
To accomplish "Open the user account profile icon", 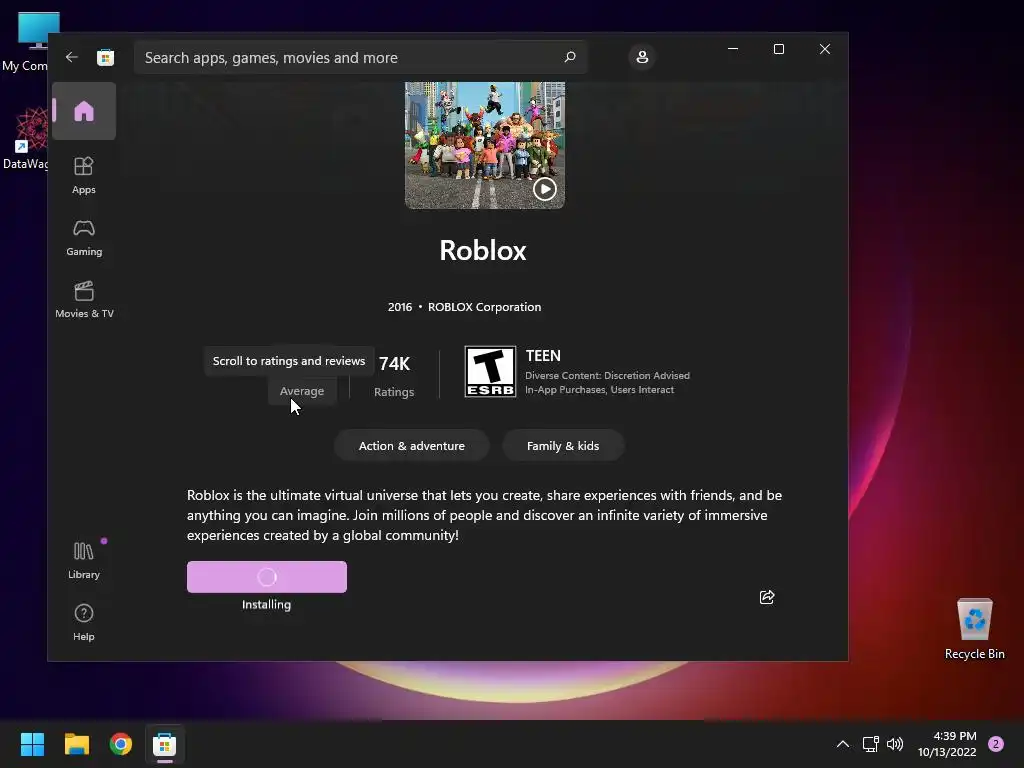I will click(x=642, y=57).
